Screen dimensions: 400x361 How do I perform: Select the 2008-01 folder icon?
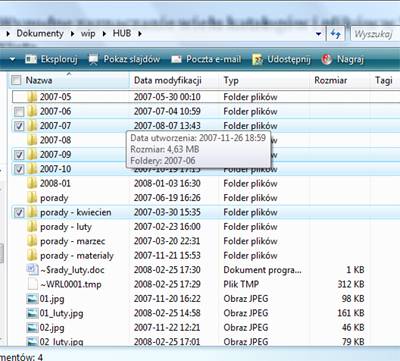click(32, 183)
